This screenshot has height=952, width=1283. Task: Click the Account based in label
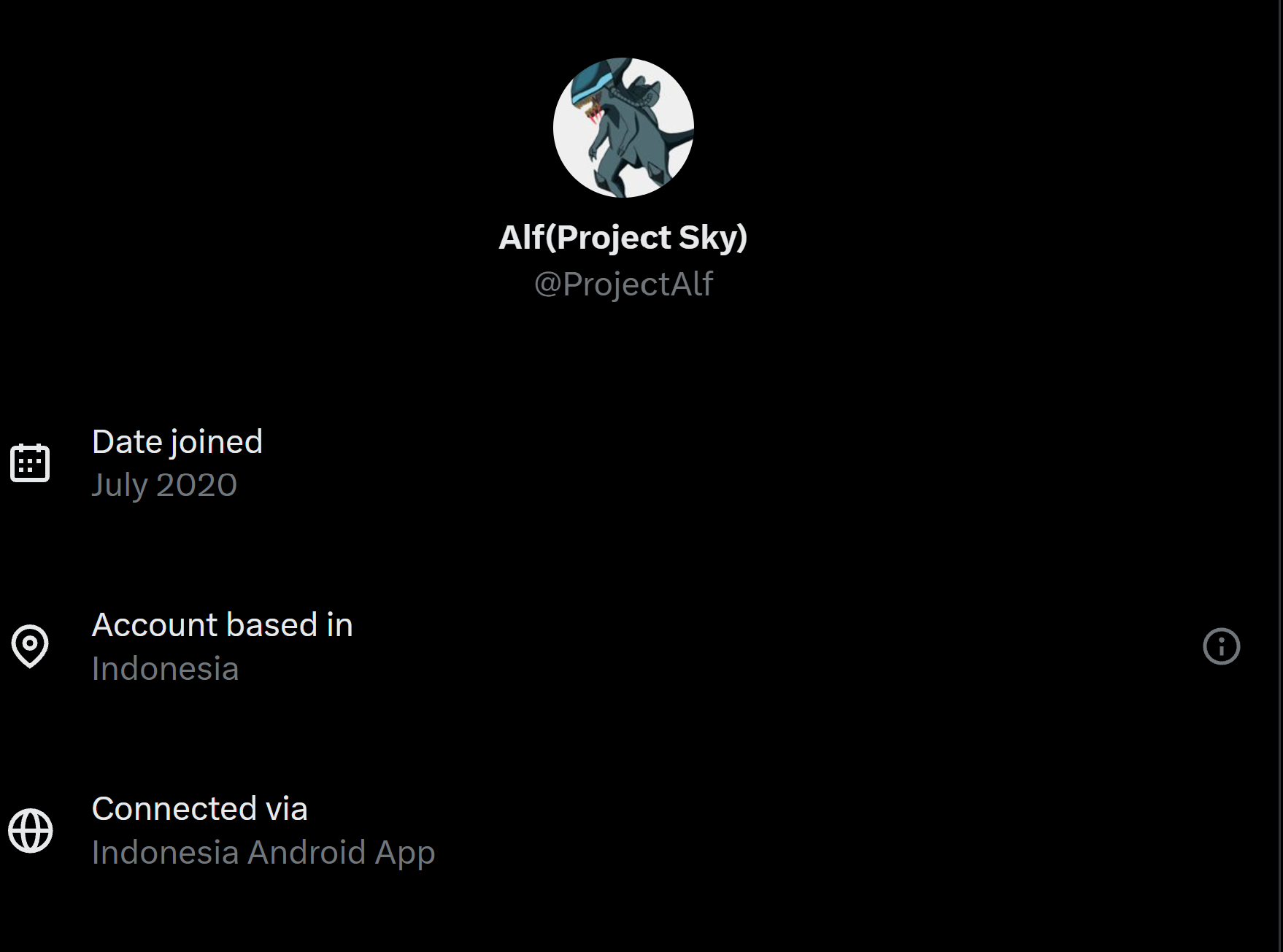point(223,625)
